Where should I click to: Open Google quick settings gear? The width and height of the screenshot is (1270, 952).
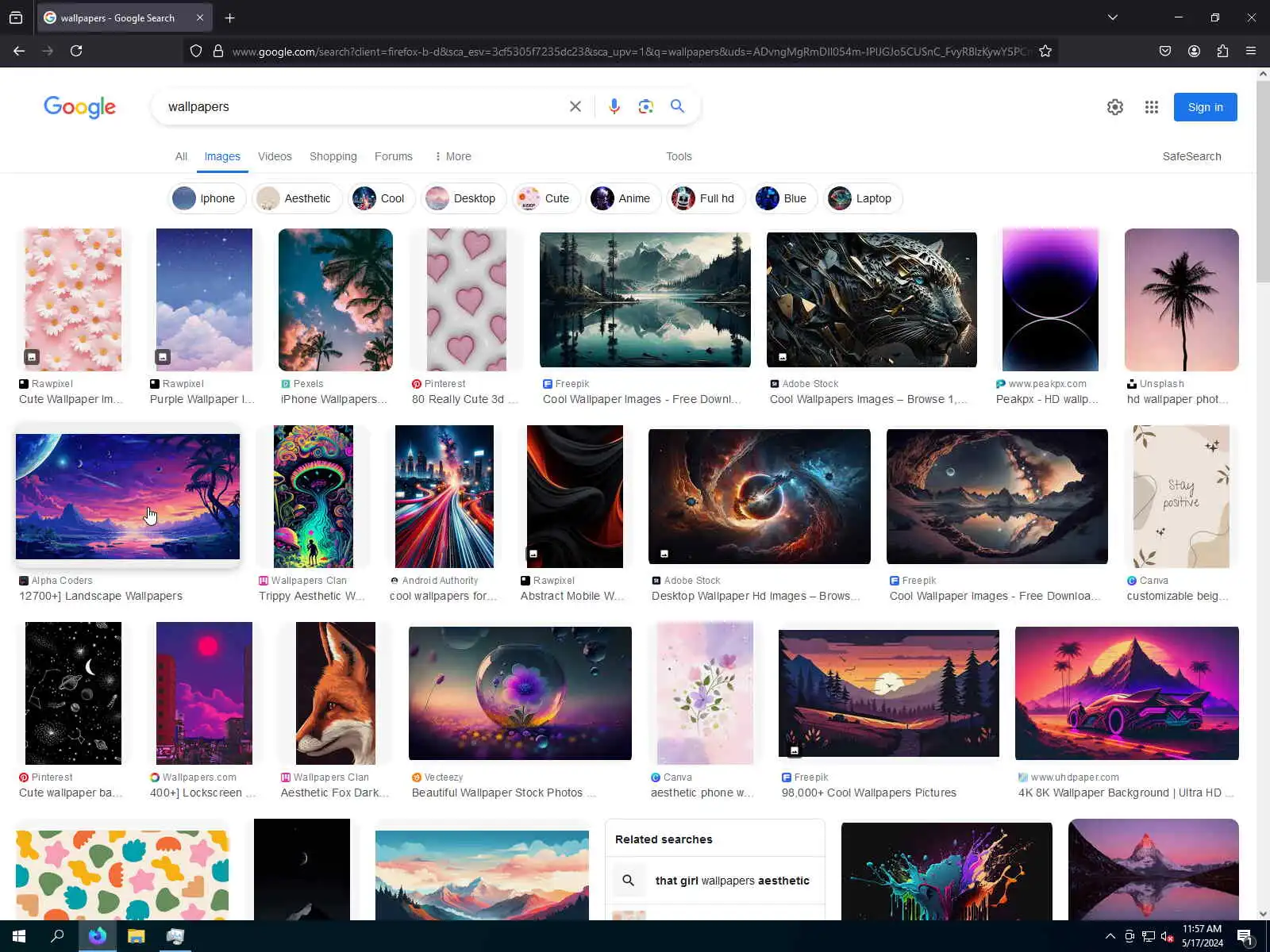pyautogui.click(x=1115, y=107)
